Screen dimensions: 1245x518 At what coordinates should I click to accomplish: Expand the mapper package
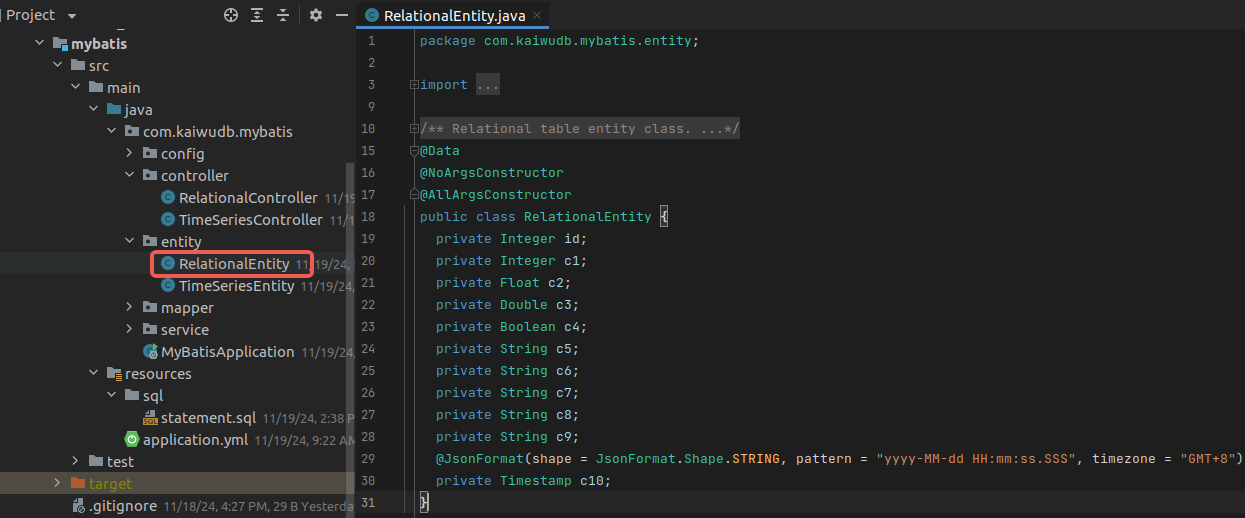(130, 307)
